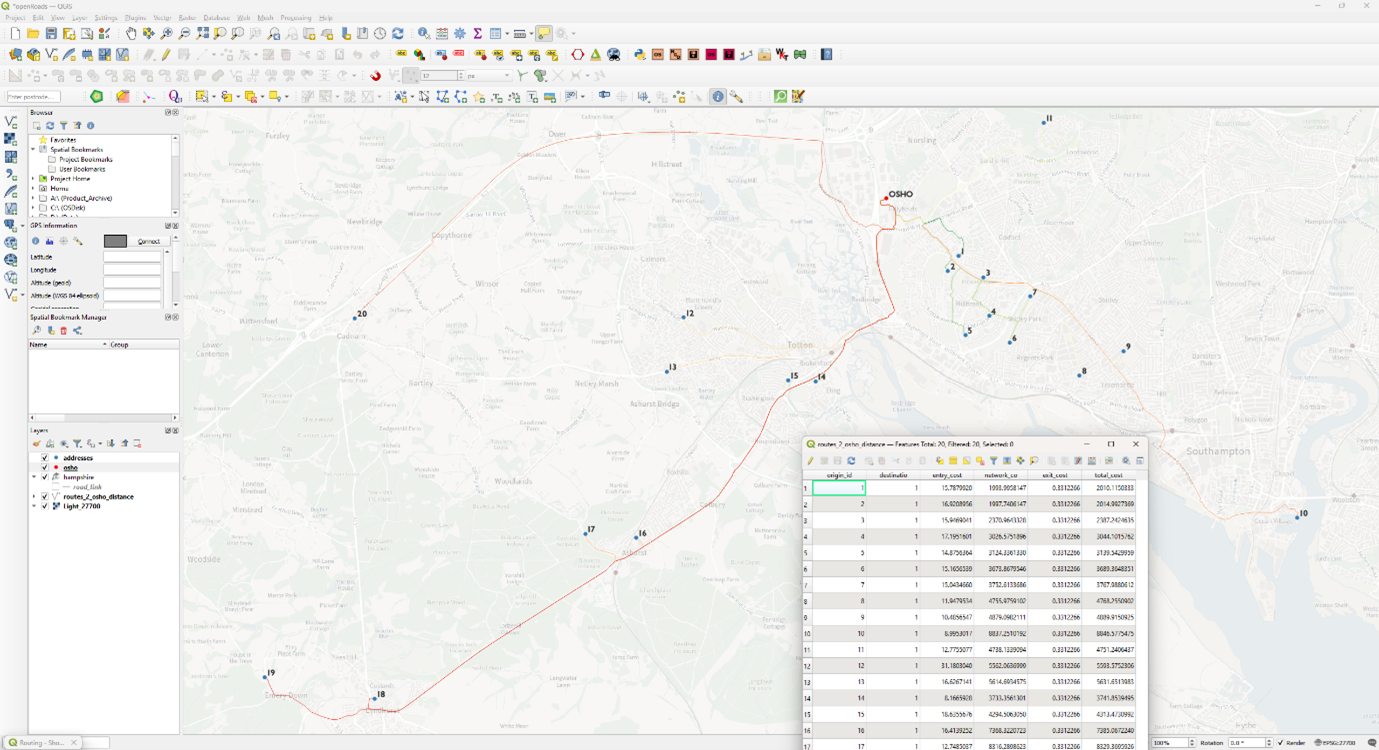The width and height of the screenshot is (1379, 750).
Task: Collapse the hampshire layer group
Action: click(34, 478)
